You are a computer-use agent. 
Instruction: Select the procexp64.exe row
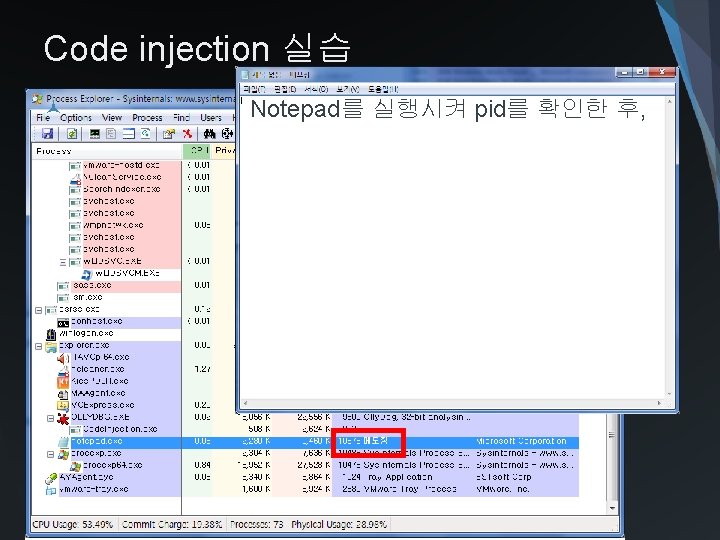click(x=305, y=466)
